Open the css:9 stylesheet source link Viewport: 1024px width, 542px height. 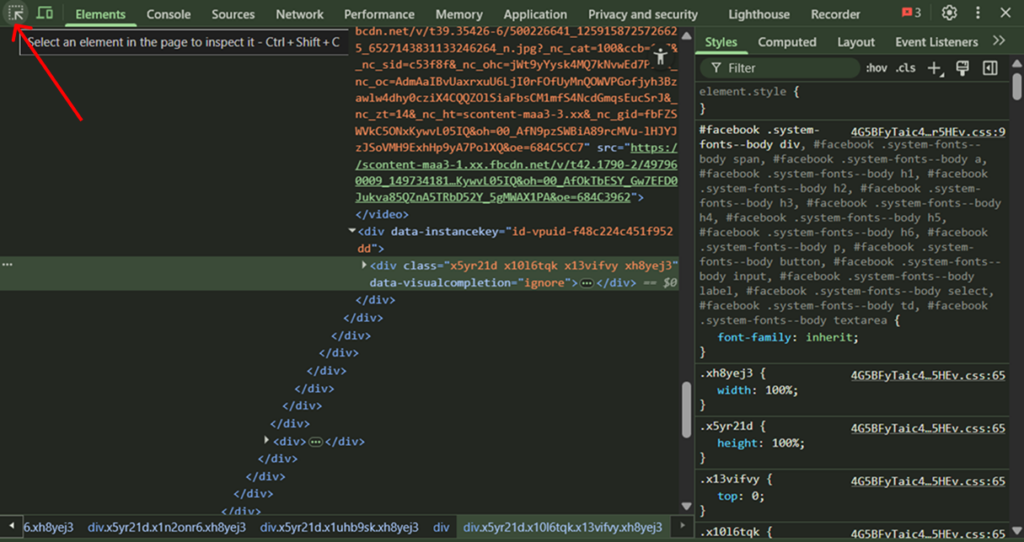[928, 132]
